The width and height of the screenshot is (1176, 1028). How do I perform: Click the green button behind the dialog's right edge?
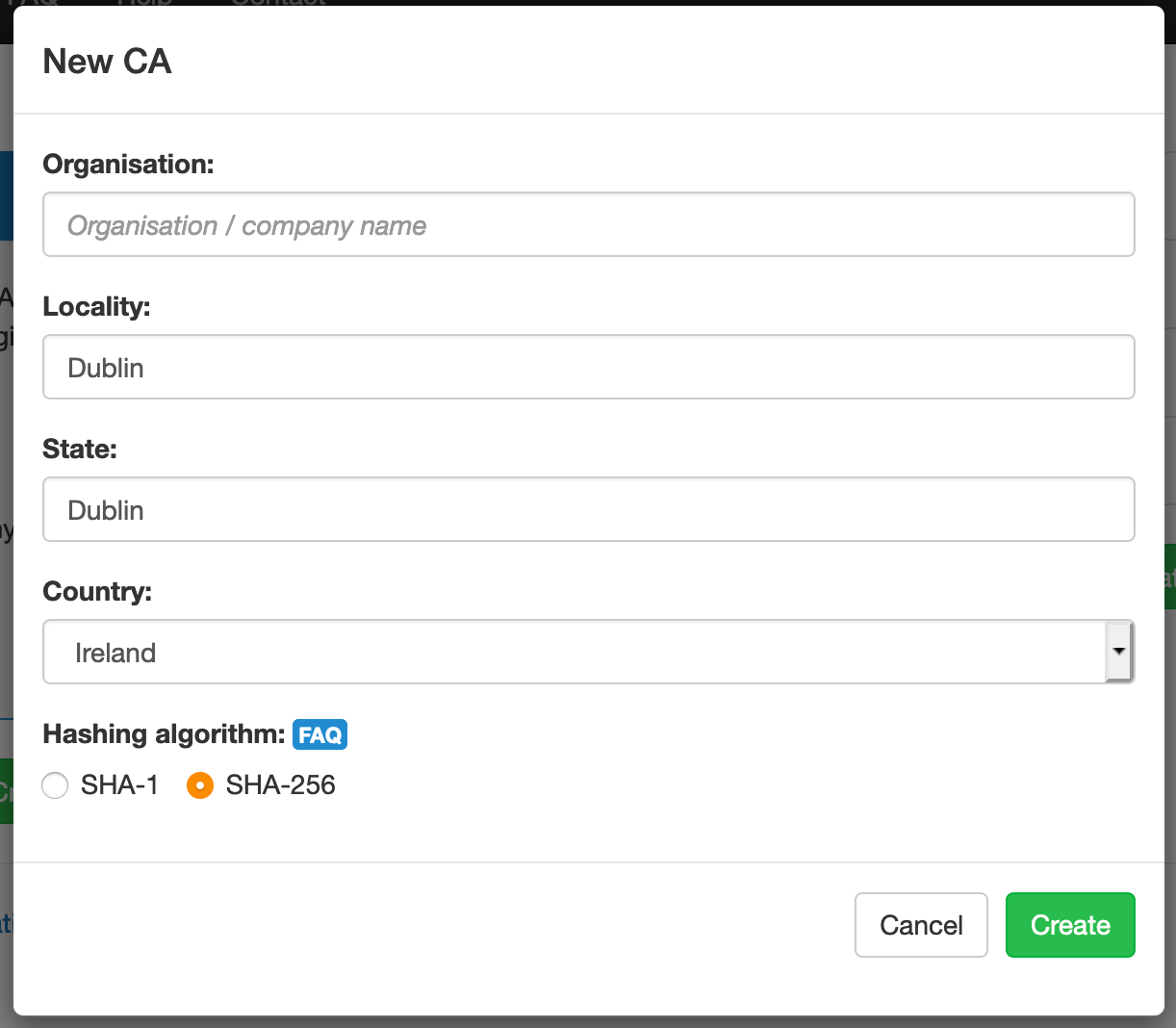[x=1169, y=577]
